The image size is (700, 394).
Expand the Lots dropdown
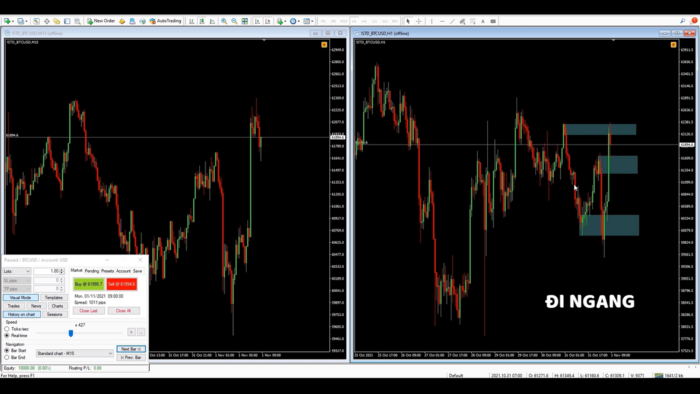pos(17,271)
